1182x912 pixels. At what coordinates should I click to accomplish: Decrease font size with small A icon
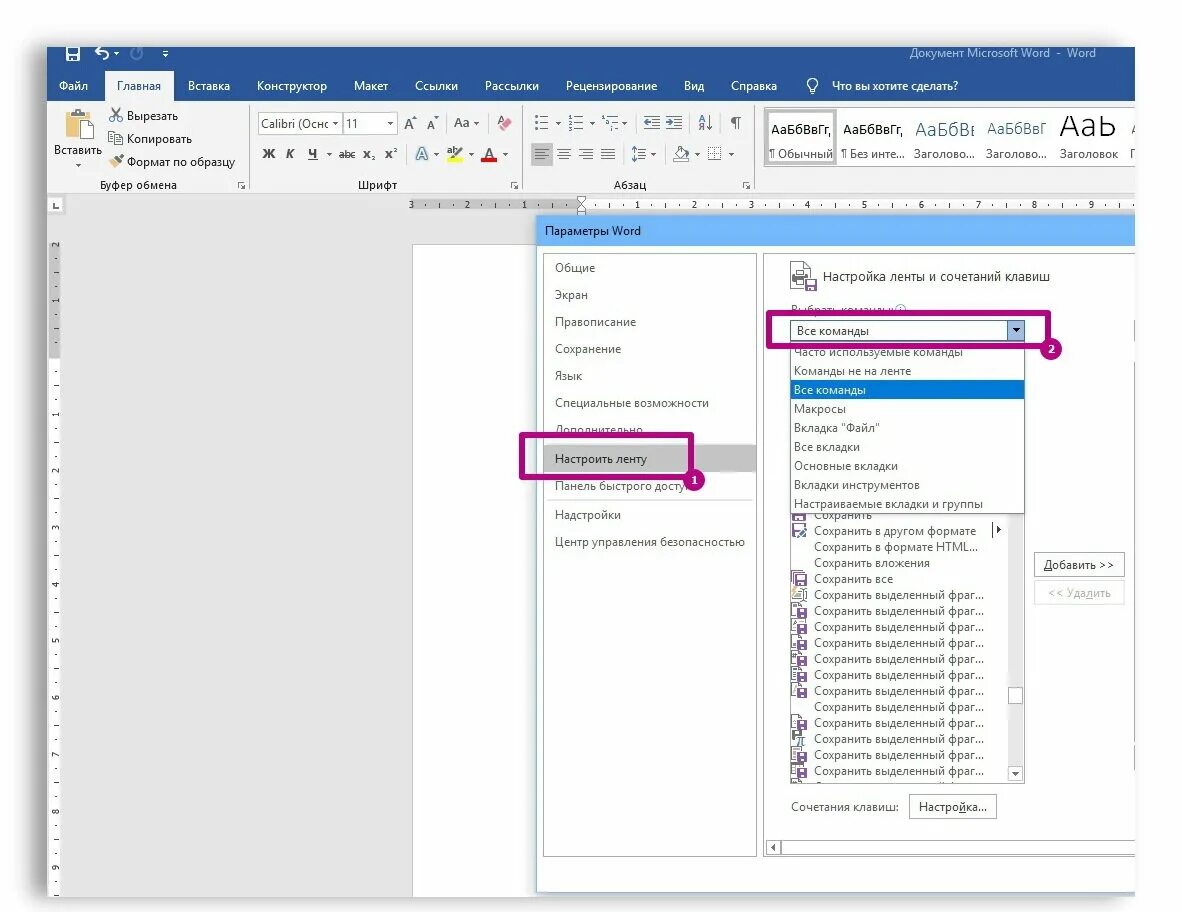coord(433,124)
